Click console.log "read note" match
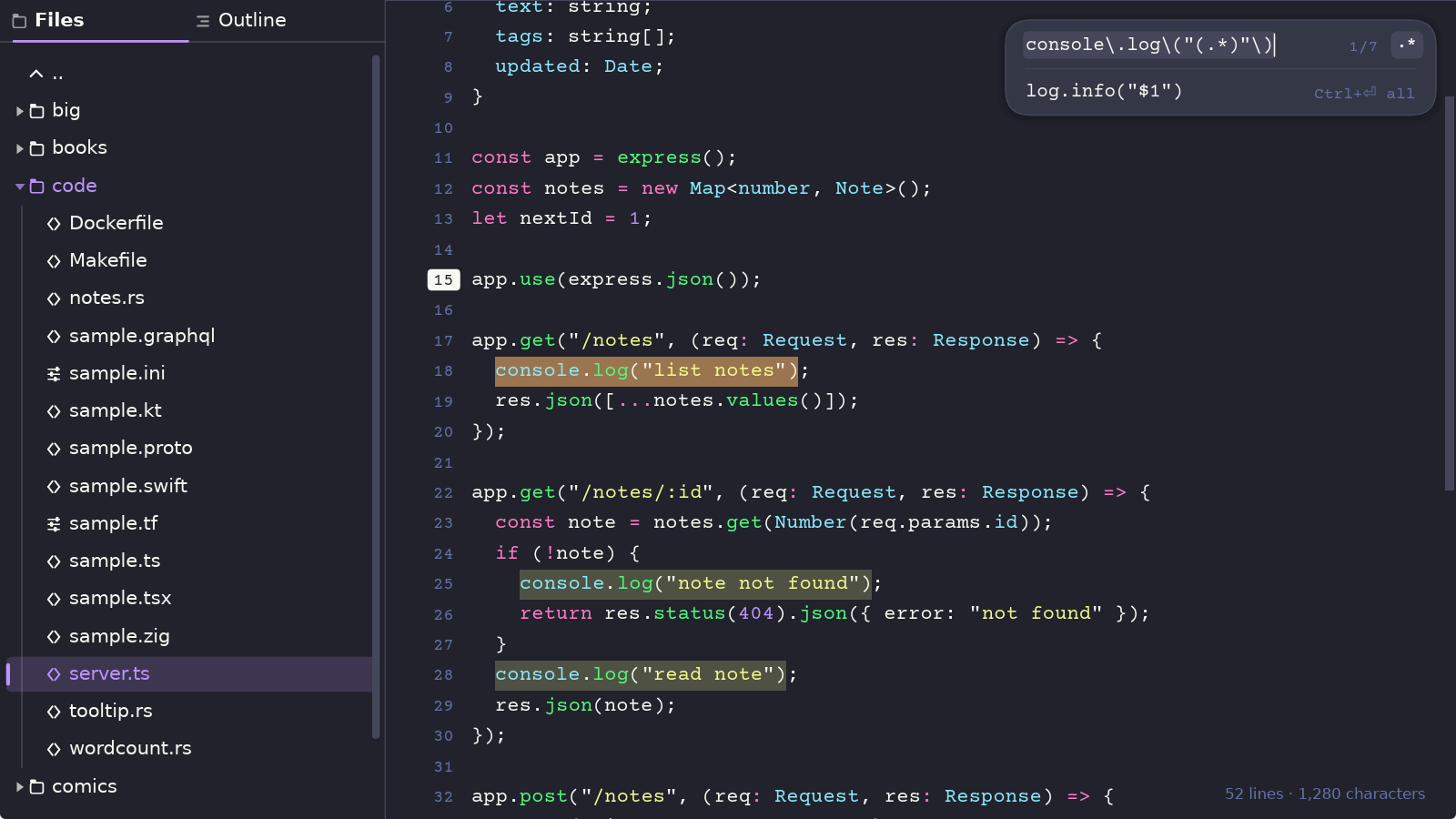This screenshot has height=819, width=1456. [x=640, y=674]
